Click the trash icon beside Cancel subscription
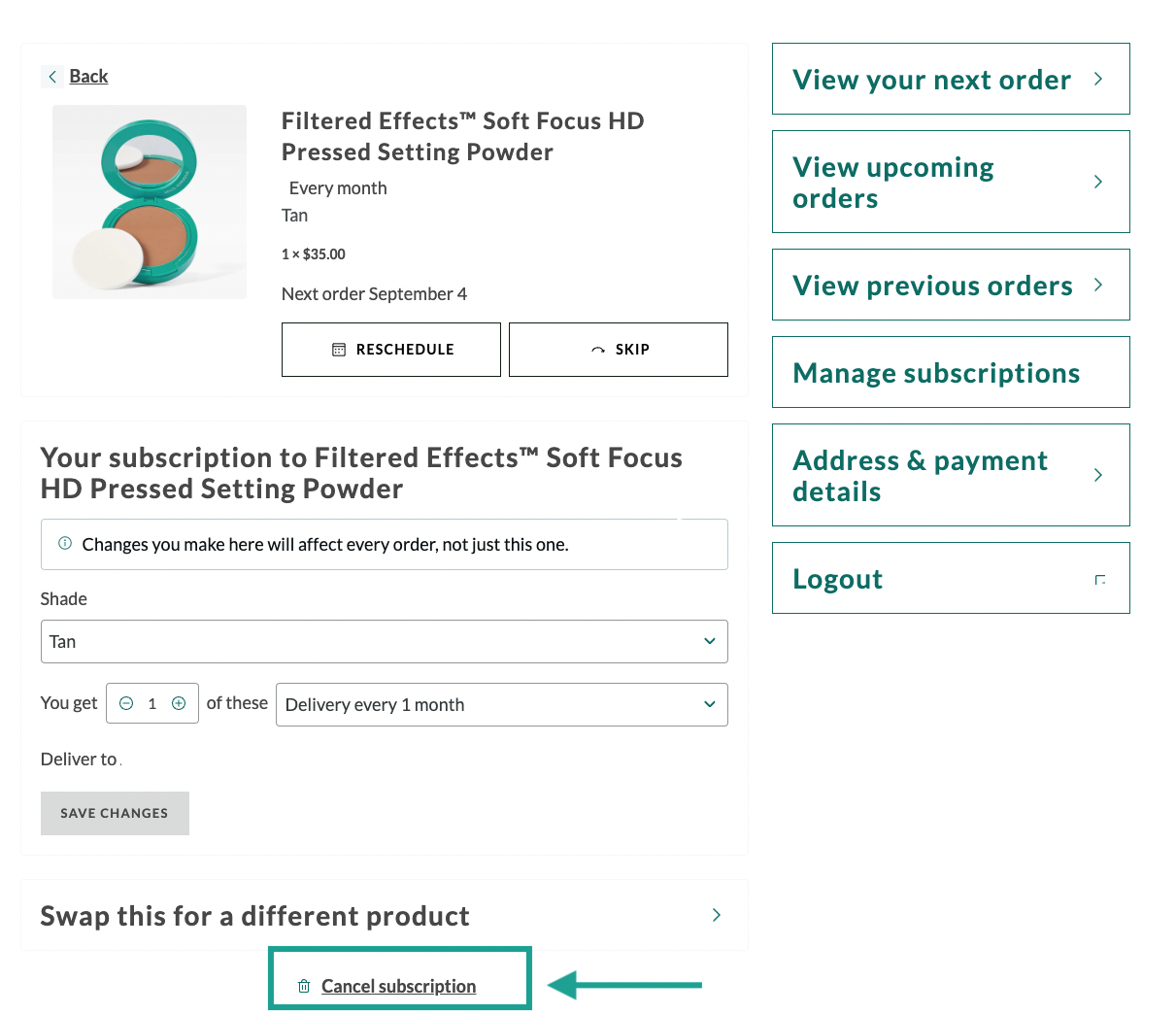 [304, 986]
